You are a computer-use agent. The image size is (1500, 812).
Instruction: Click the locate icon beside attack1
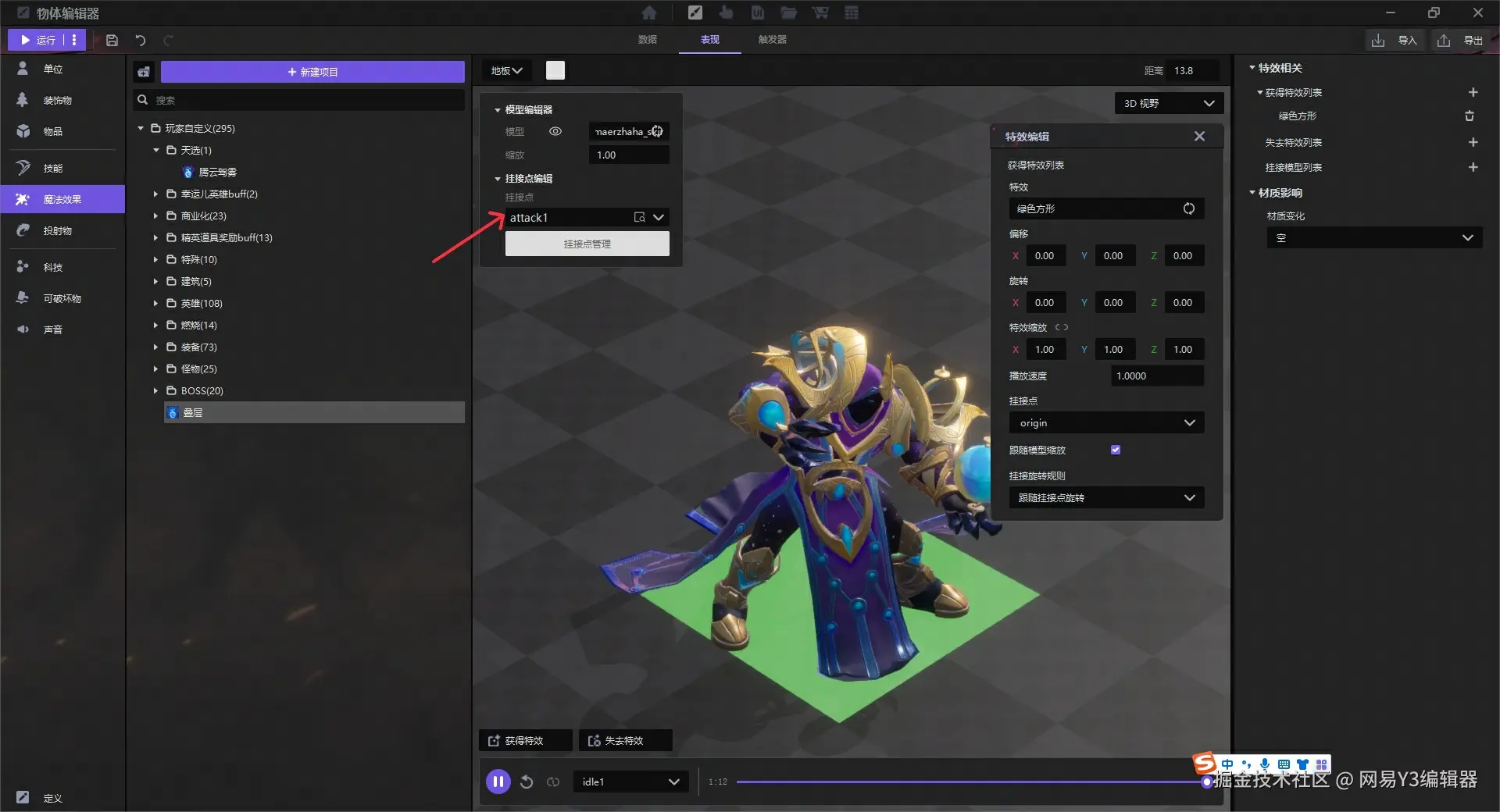[639, 217]
